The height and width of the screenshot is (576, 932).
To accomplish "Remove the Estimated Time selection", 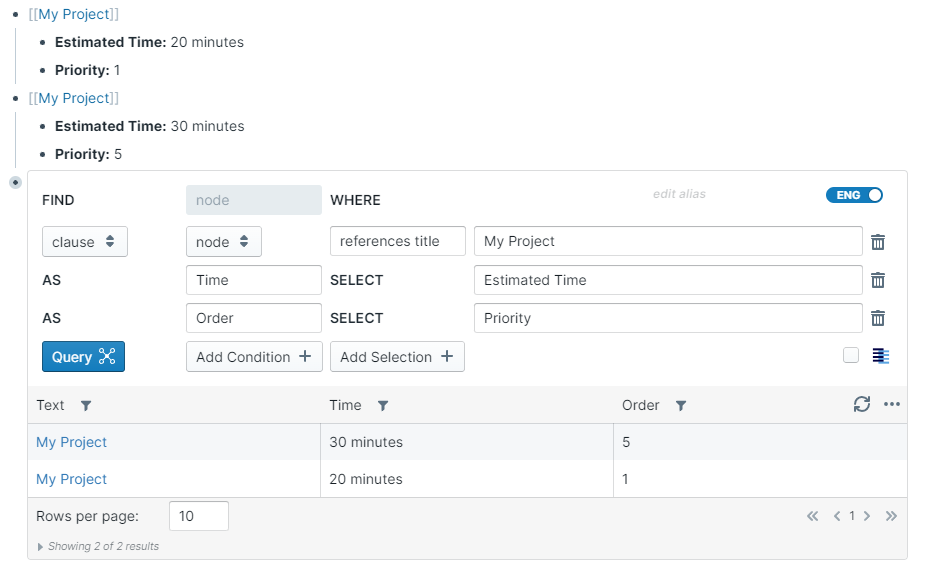I will pyautogui.click(x=878, y=280).
